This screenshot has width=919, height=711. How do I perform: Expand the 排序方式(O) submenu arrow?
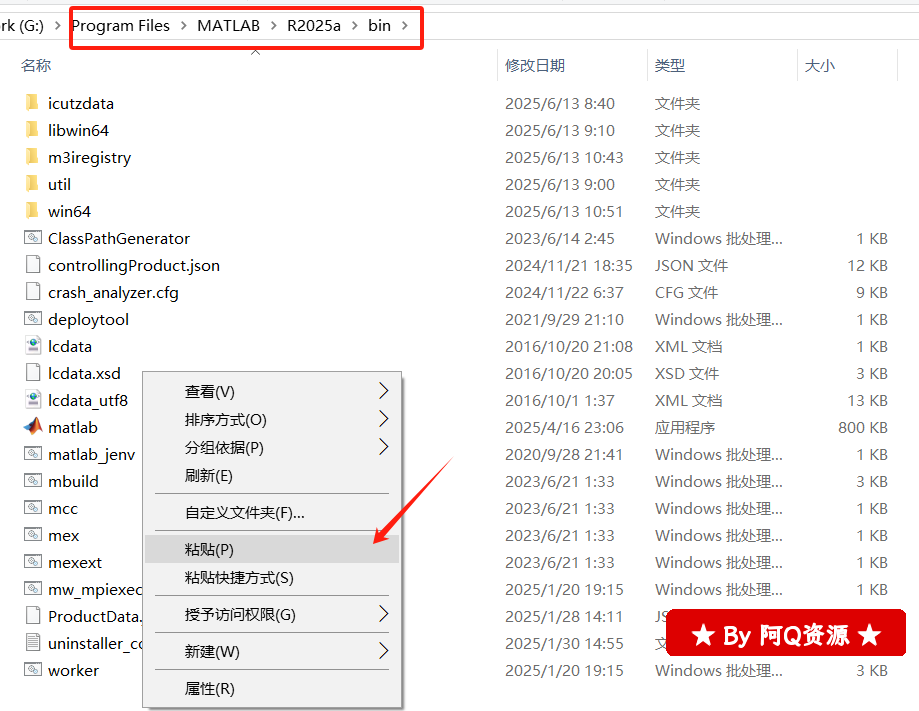click(384, 419)
